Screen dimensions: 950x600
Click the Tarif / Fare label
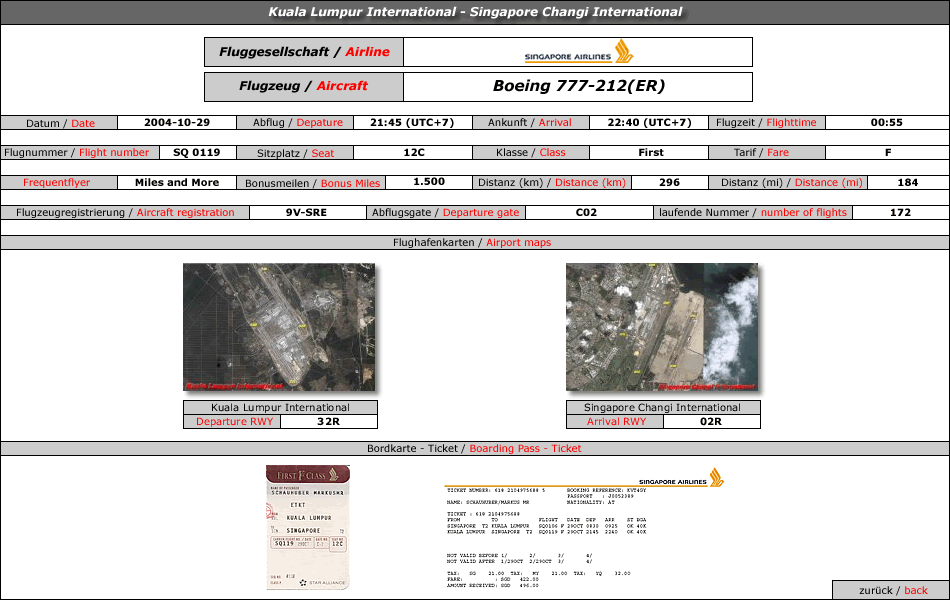click(767, 153)
